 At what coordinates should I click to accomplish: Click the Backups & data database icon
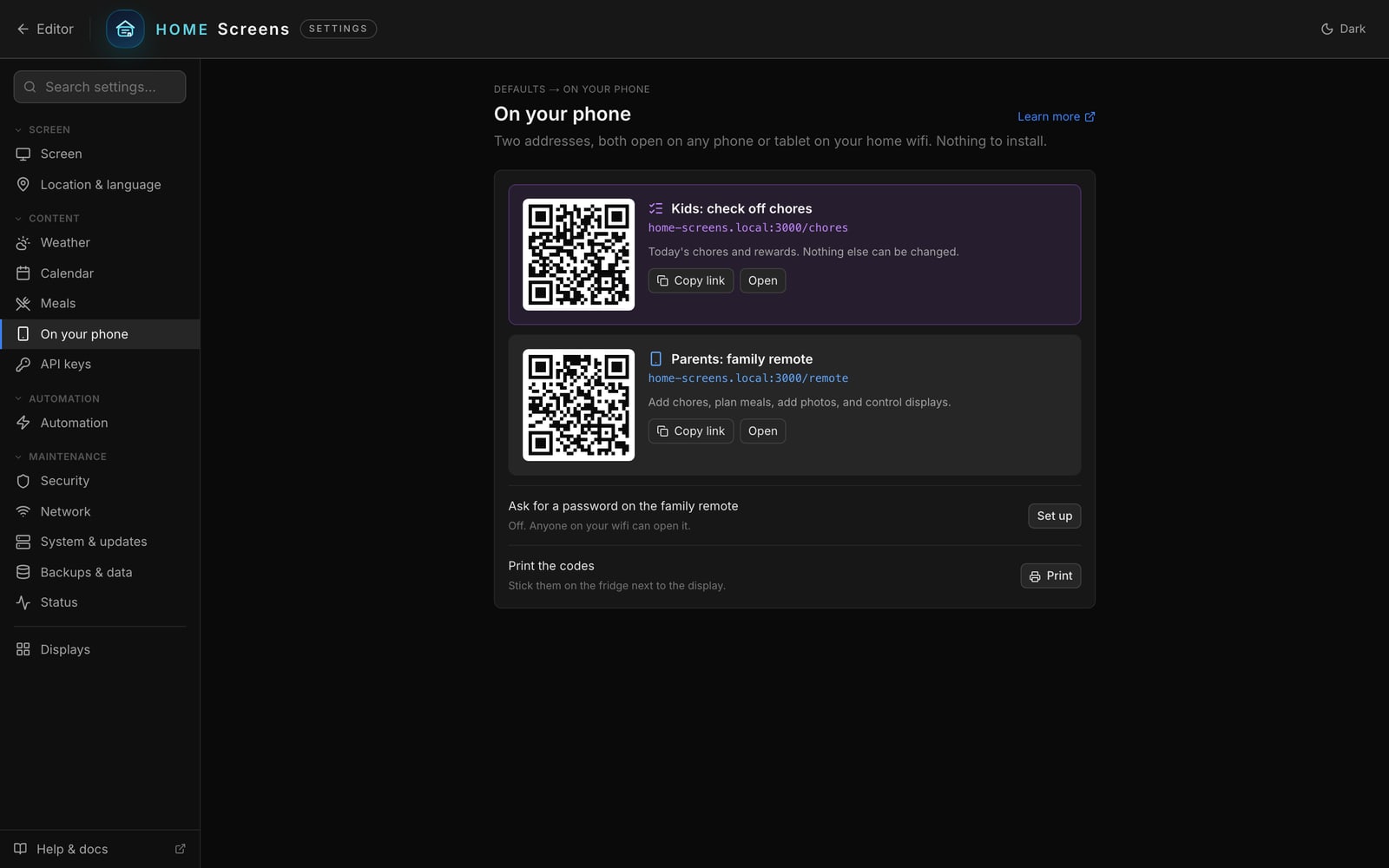click(x=23, y=572)
